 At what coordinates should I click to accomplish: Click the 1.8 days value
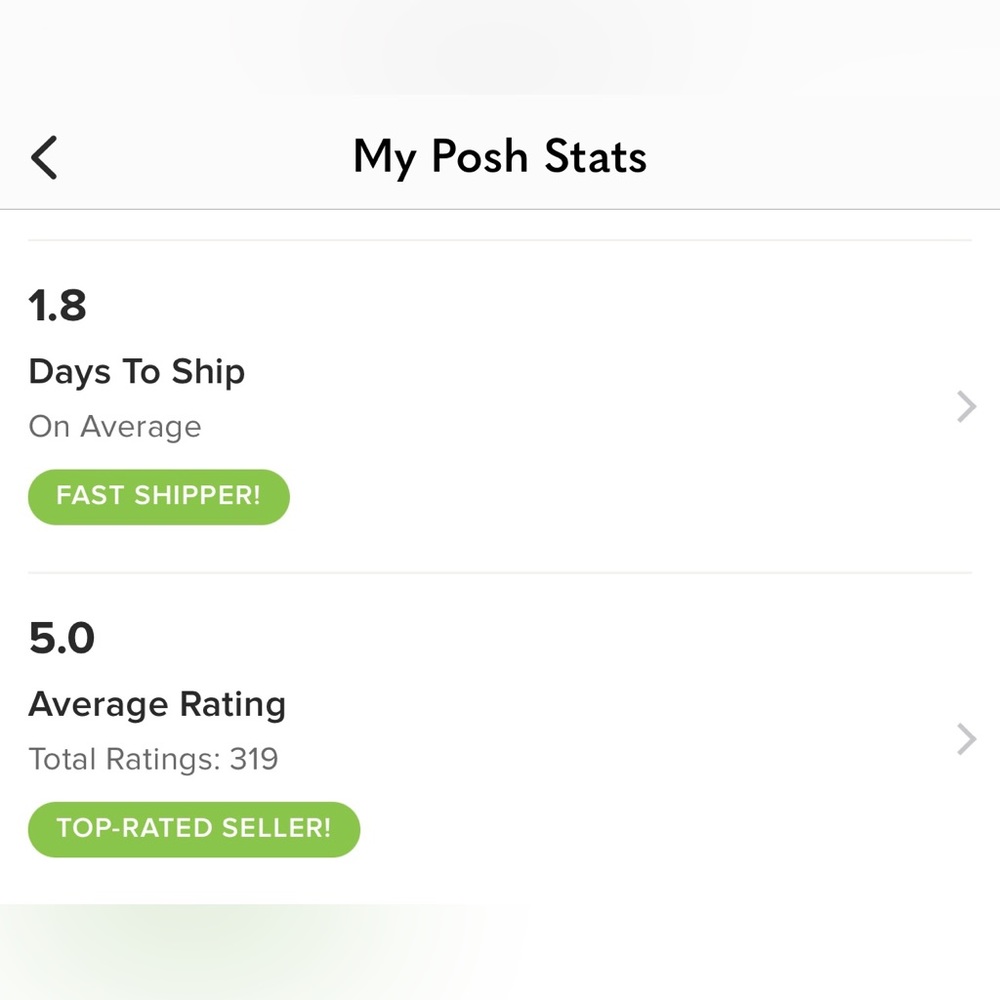(x=58, y=306)
